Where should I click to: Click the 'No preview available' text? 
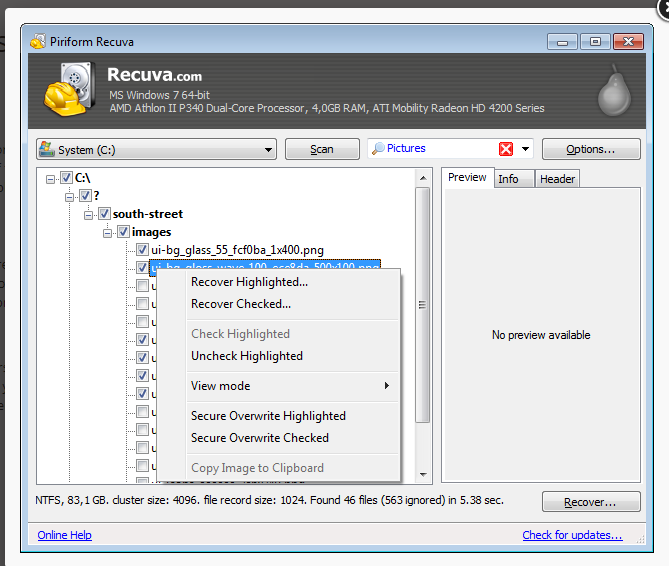pyautogui.click(x=541, y=335)
